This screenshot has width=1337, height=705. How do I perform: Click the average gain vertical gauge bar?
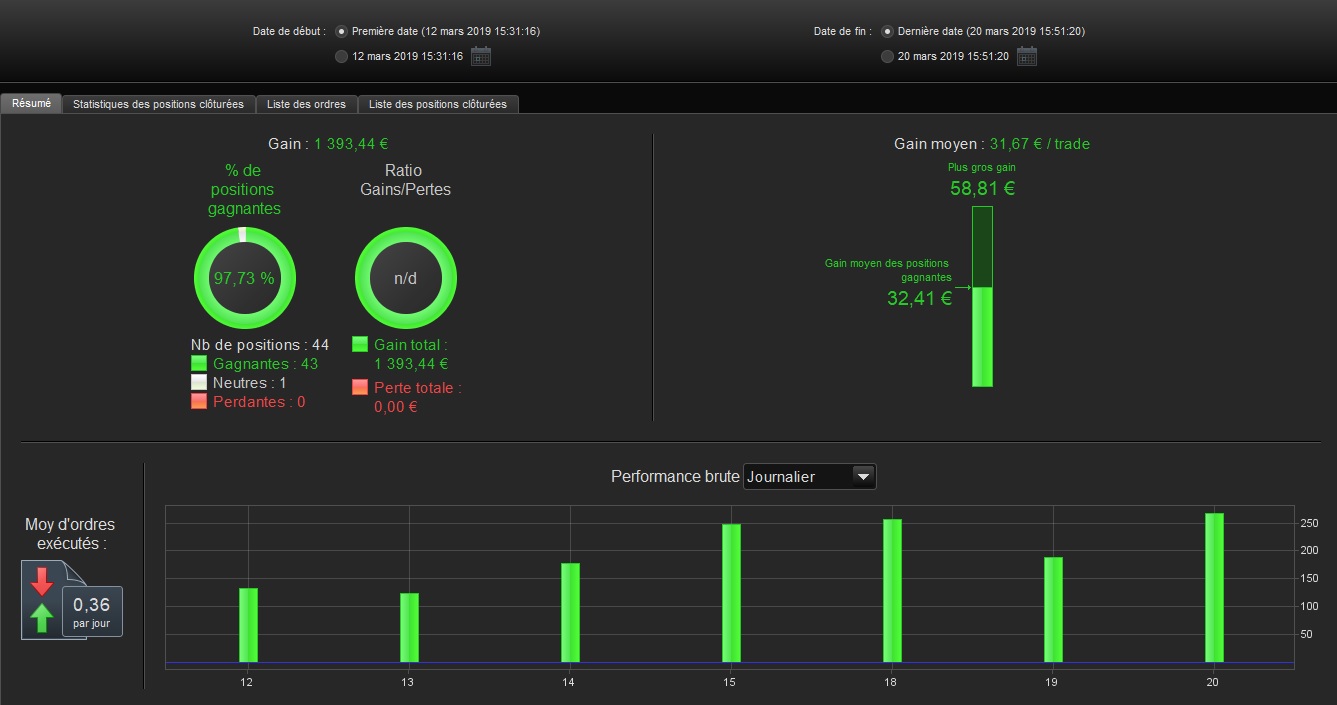pos(982,296)
